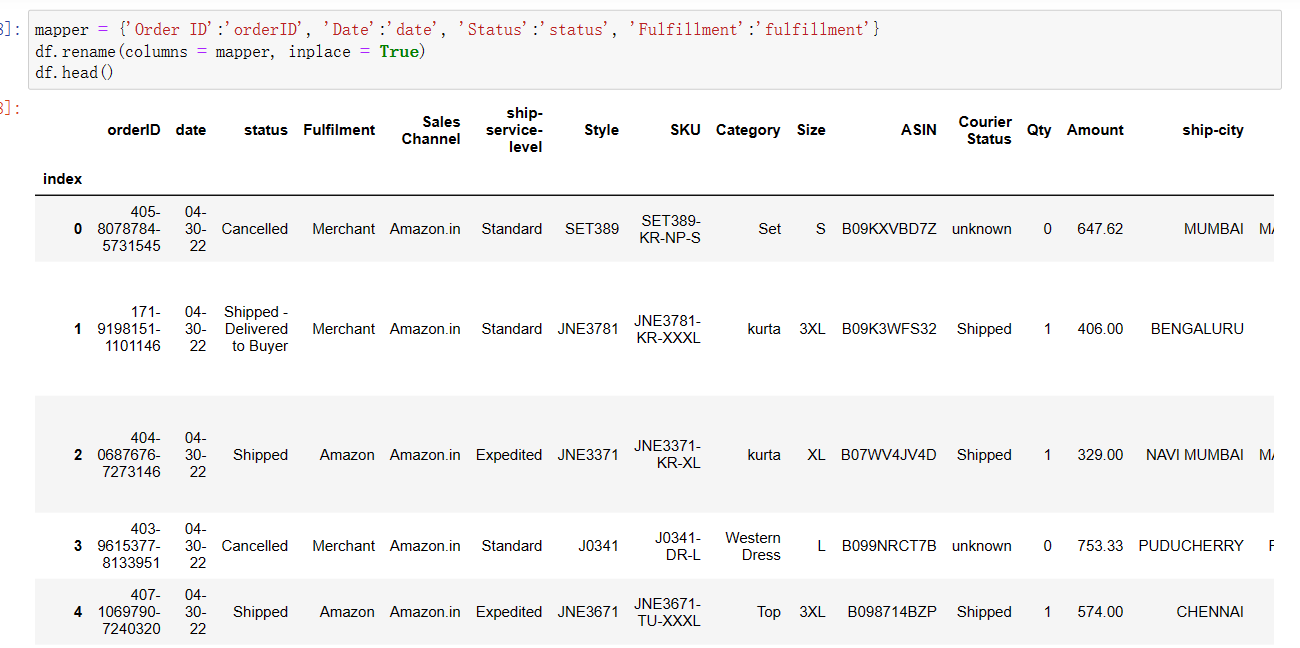Click the BENGALURU ship-city cell
This screenshot has height=648, width=1300.
1197,329
